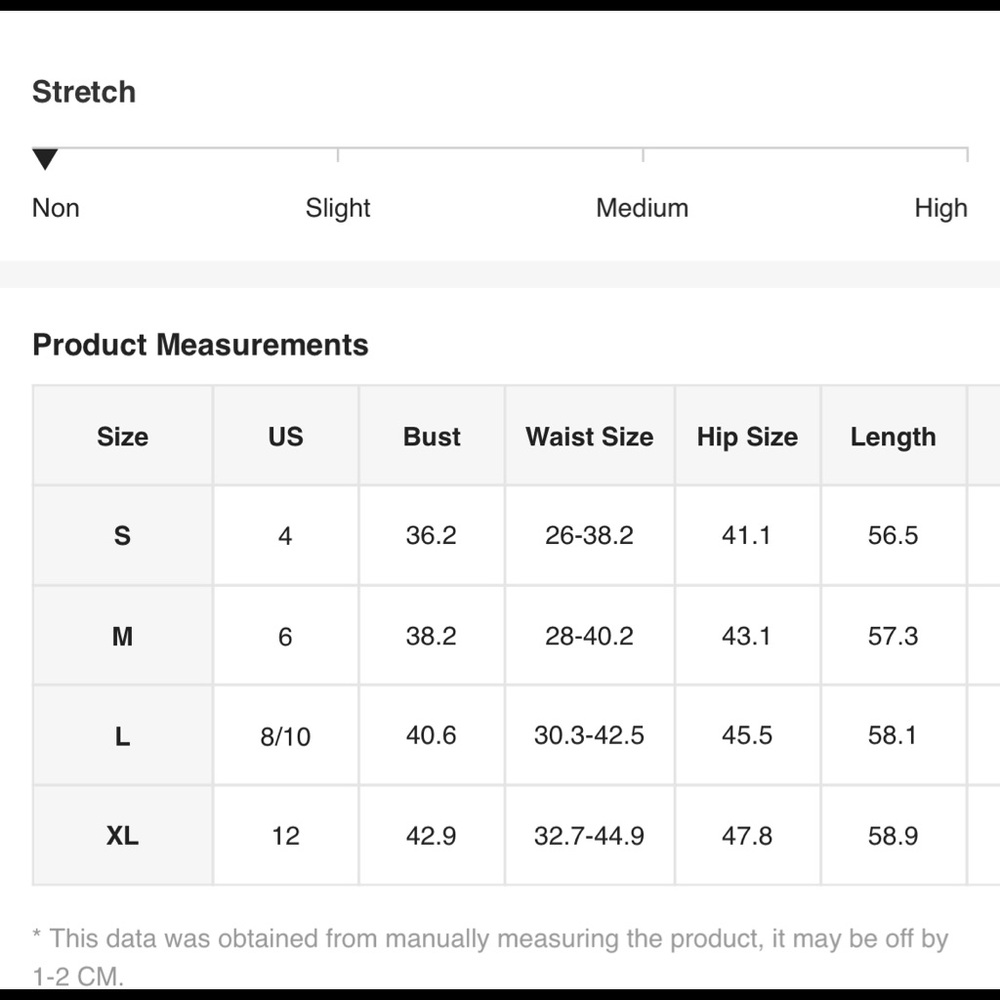Select the L size row label
Screen dimensions: 1000x1000
(122, 735)
